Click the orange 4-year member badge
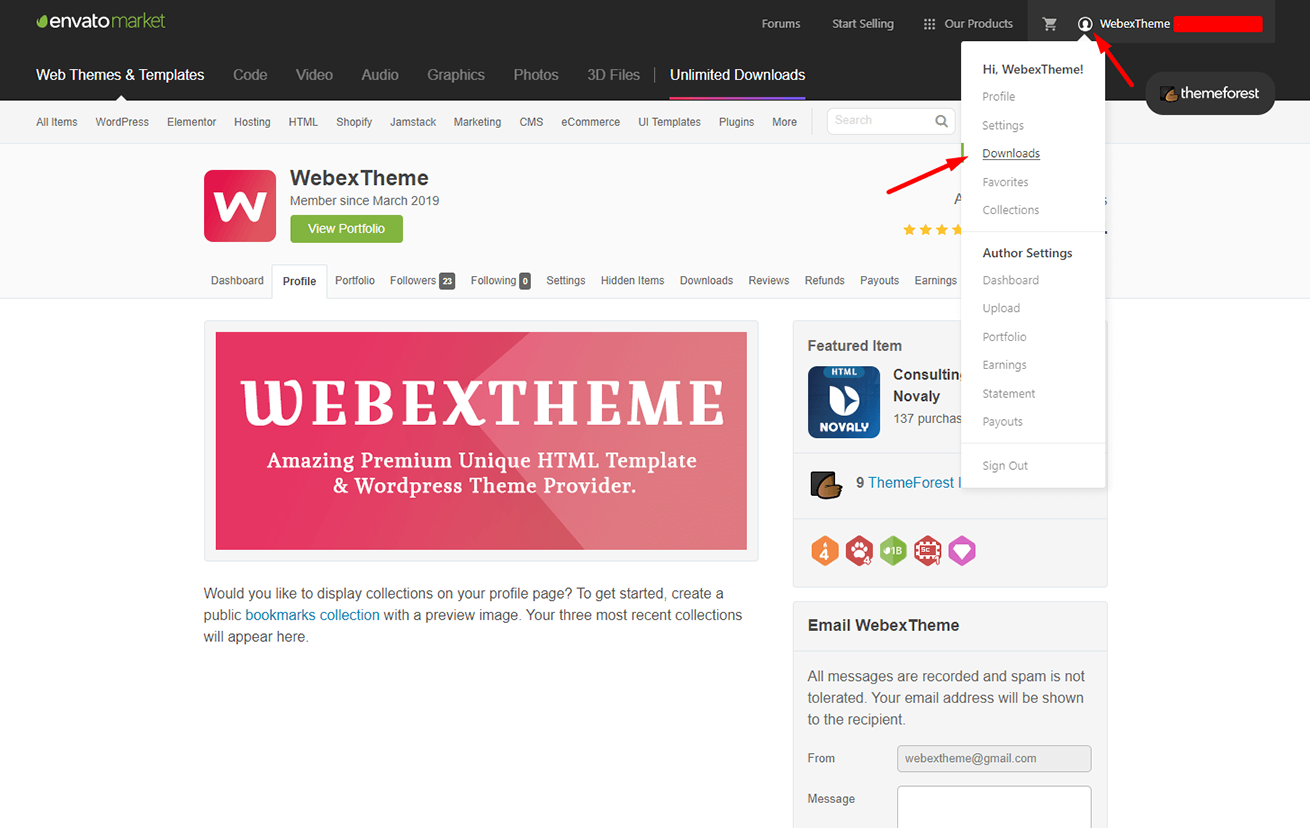 coord(825,550)
